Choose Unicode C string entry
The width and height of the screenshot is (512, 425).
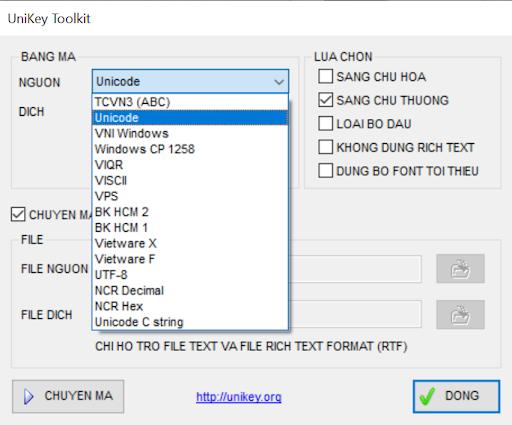tap(190, 322)
